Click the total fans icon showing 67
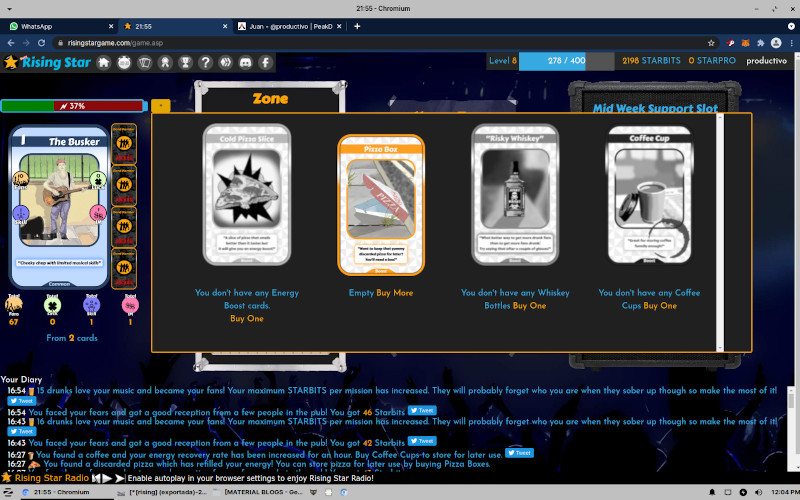 point(14,305)
